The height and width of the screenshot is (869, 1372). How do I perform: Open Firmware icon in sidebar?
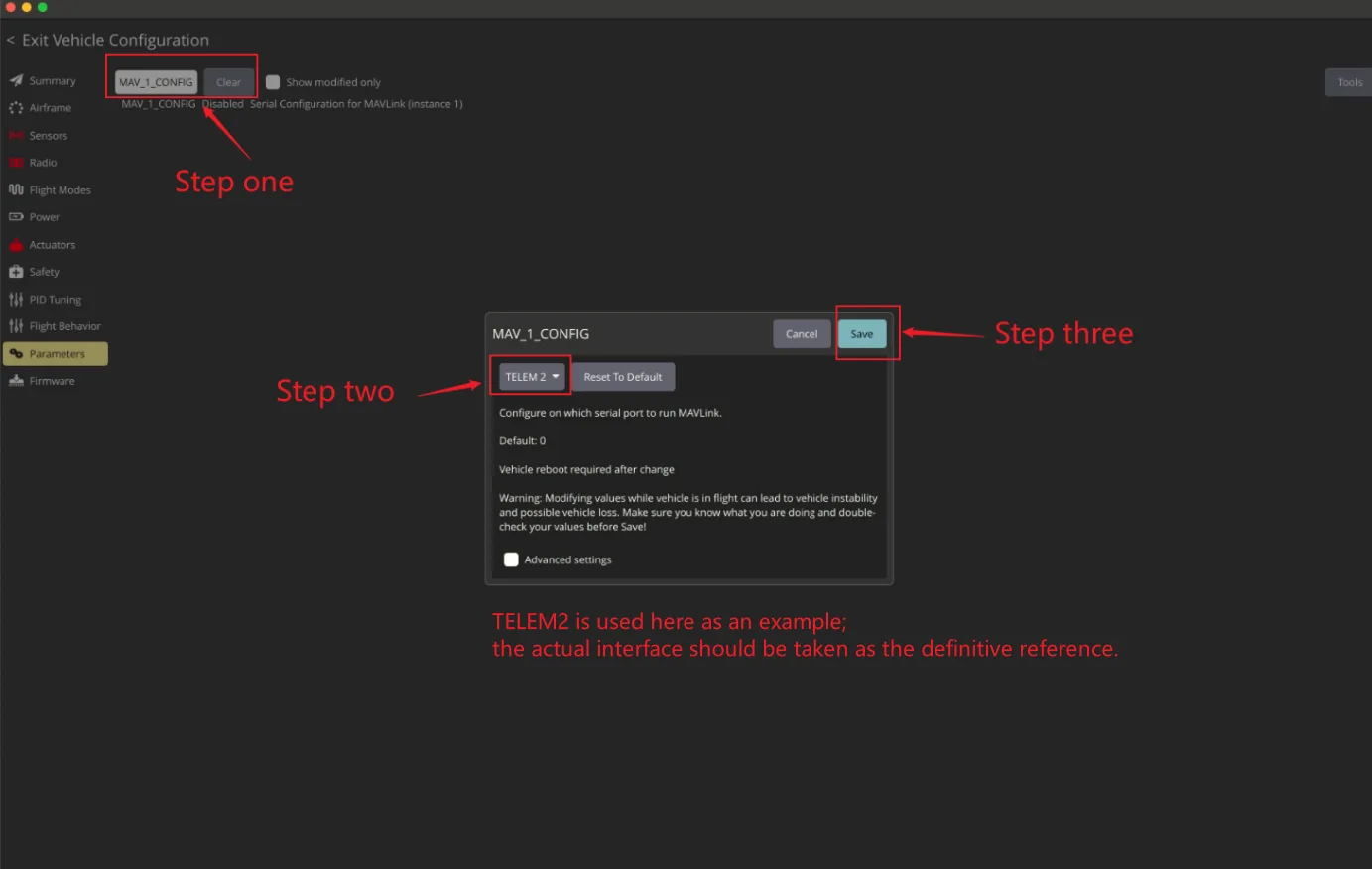pyautogui.click(x=16, y=381)
